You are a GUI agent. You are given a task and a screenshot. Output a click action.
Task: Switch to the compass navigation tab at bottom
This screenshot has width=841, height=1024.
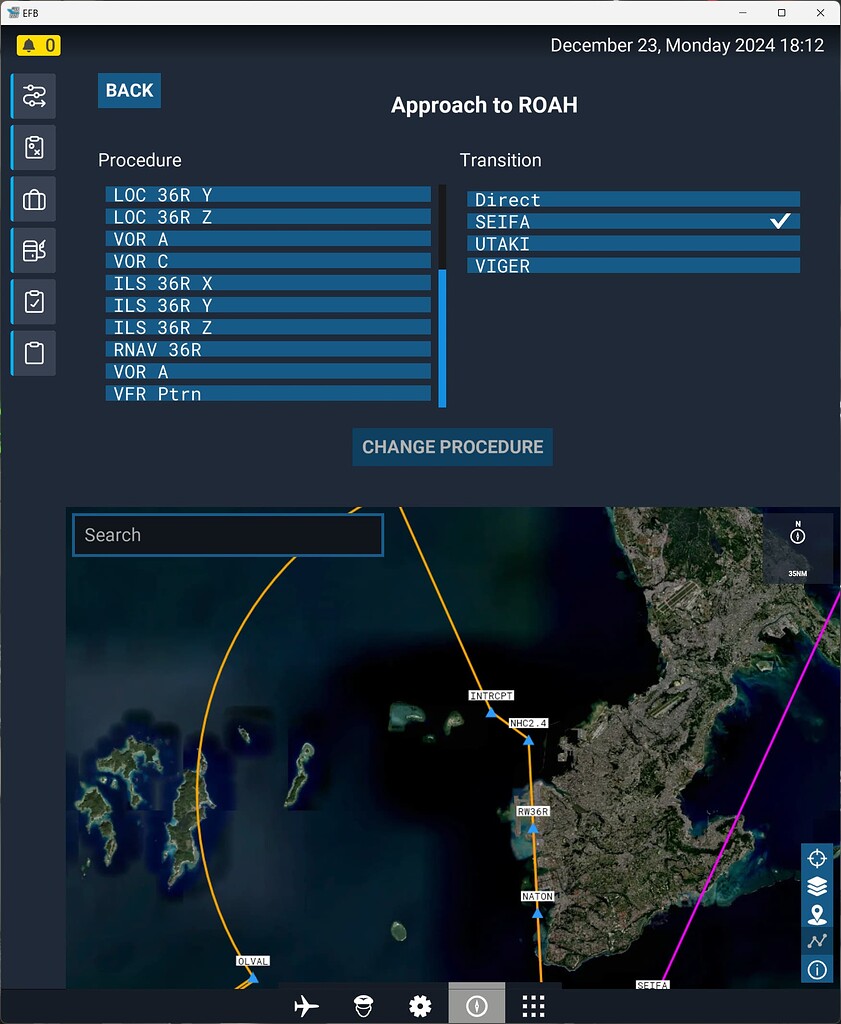coord(476,1004)
